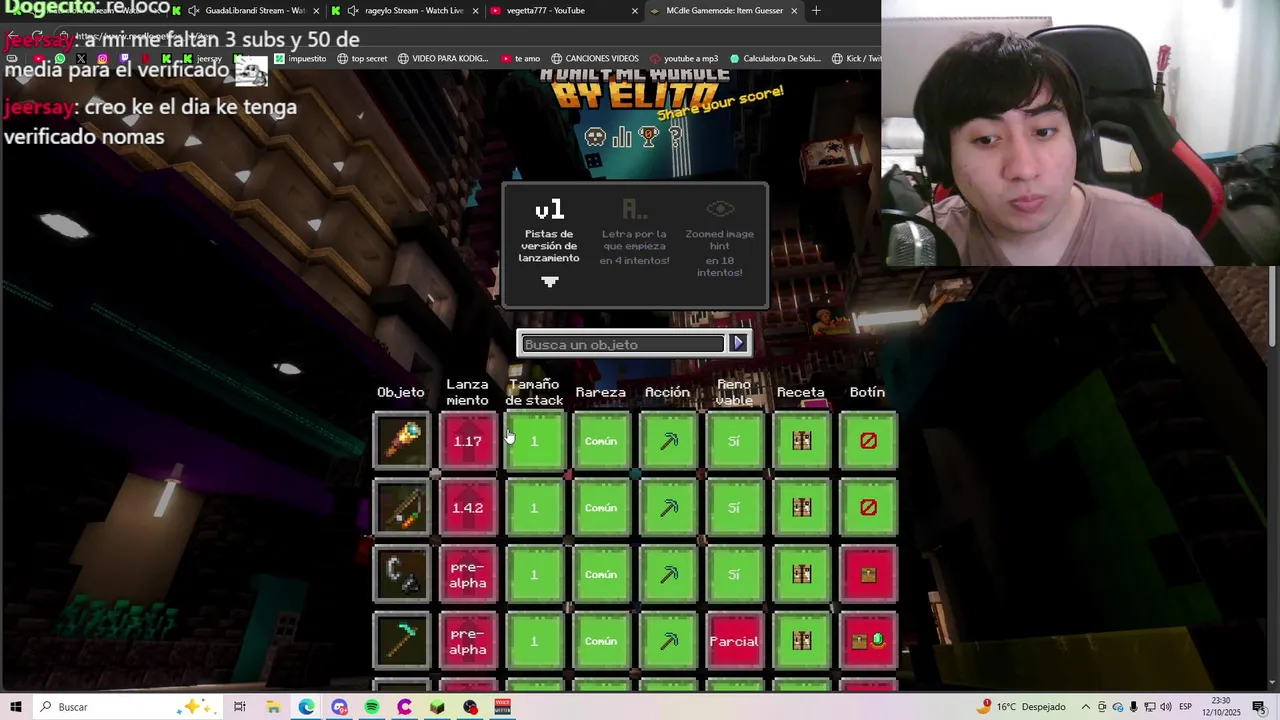Expand the release version hint arrow
The image size is (1280, 720).
click(549, 282)
